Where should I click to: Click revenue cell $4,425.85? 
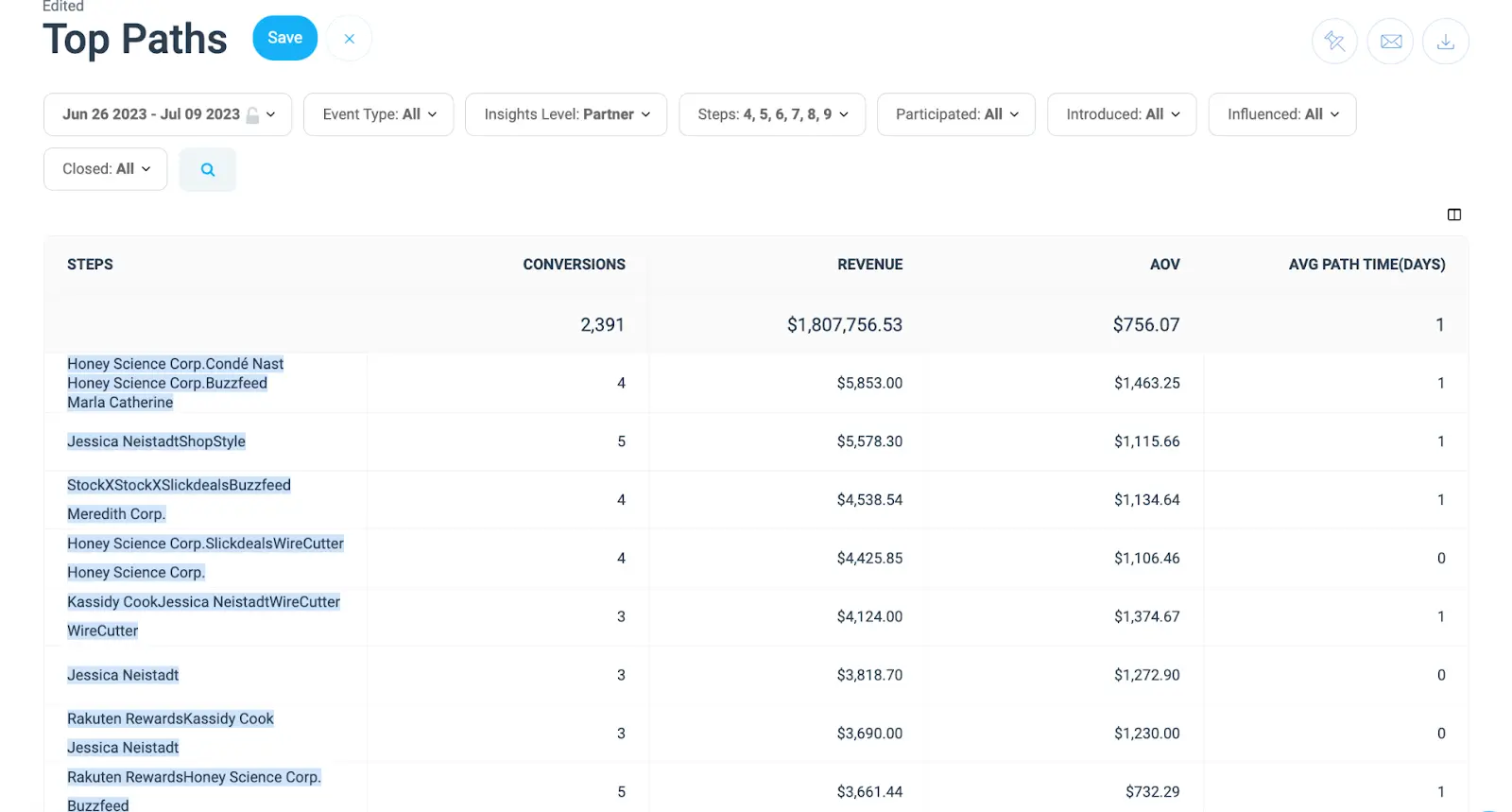pyautogui.click(x=869, y=559)
